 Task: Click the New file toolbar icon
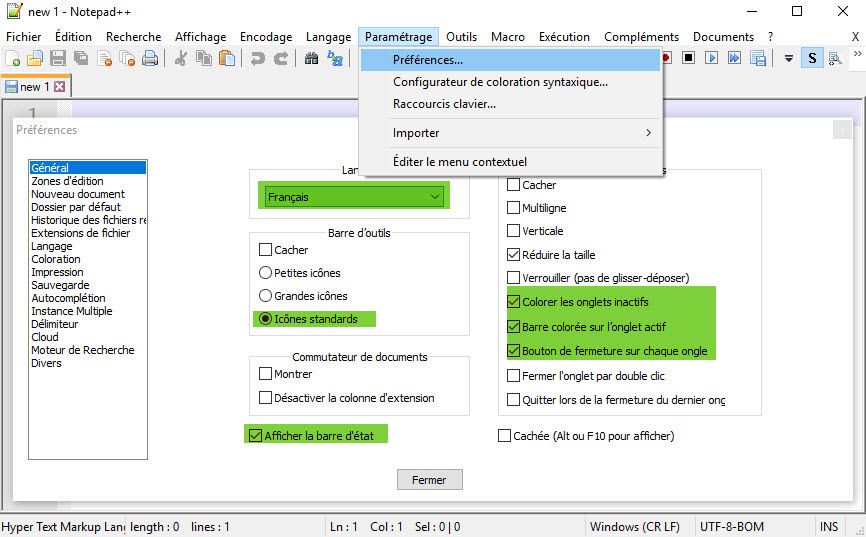(13, 58)
